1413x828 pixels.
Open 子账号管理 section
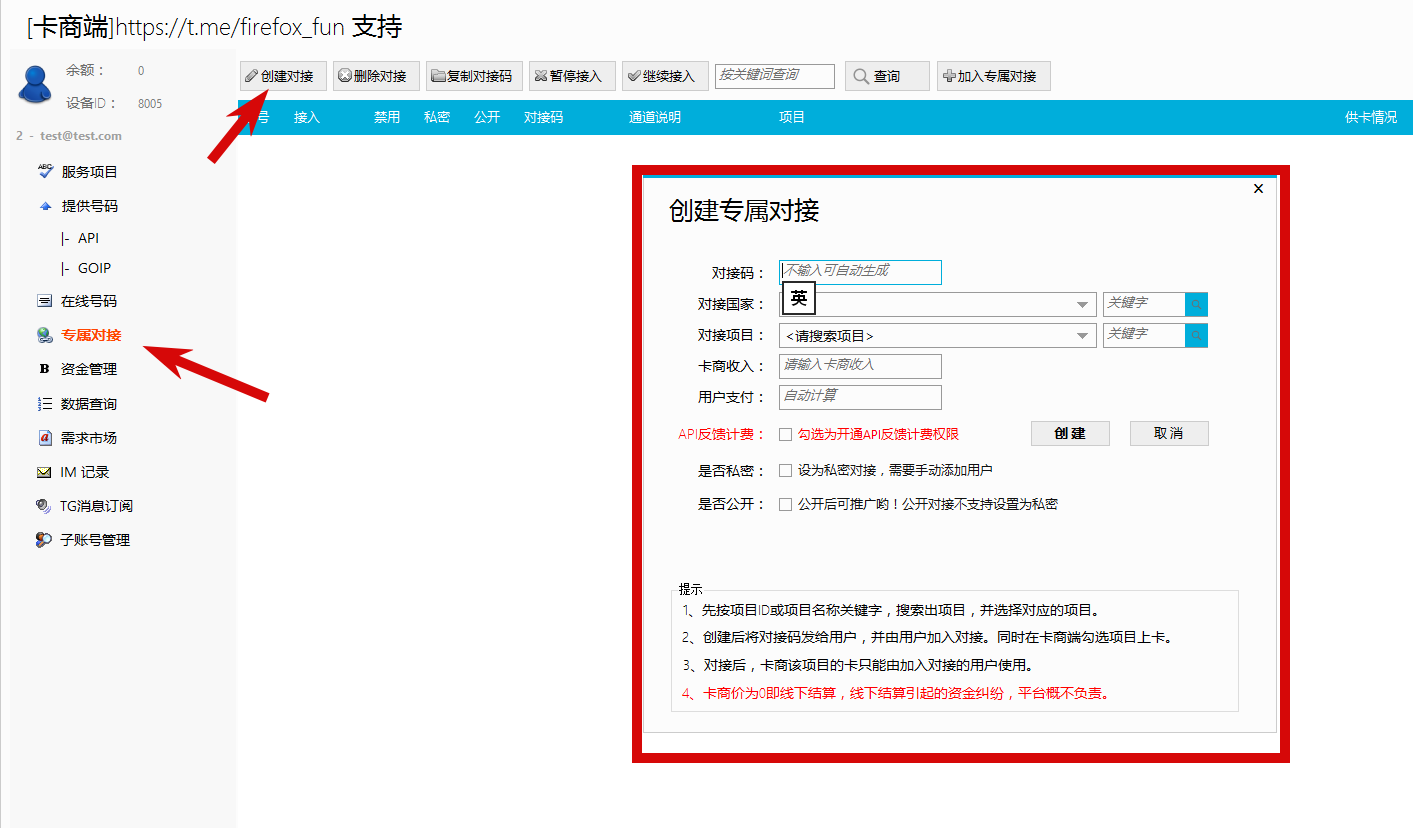[96, 540]
